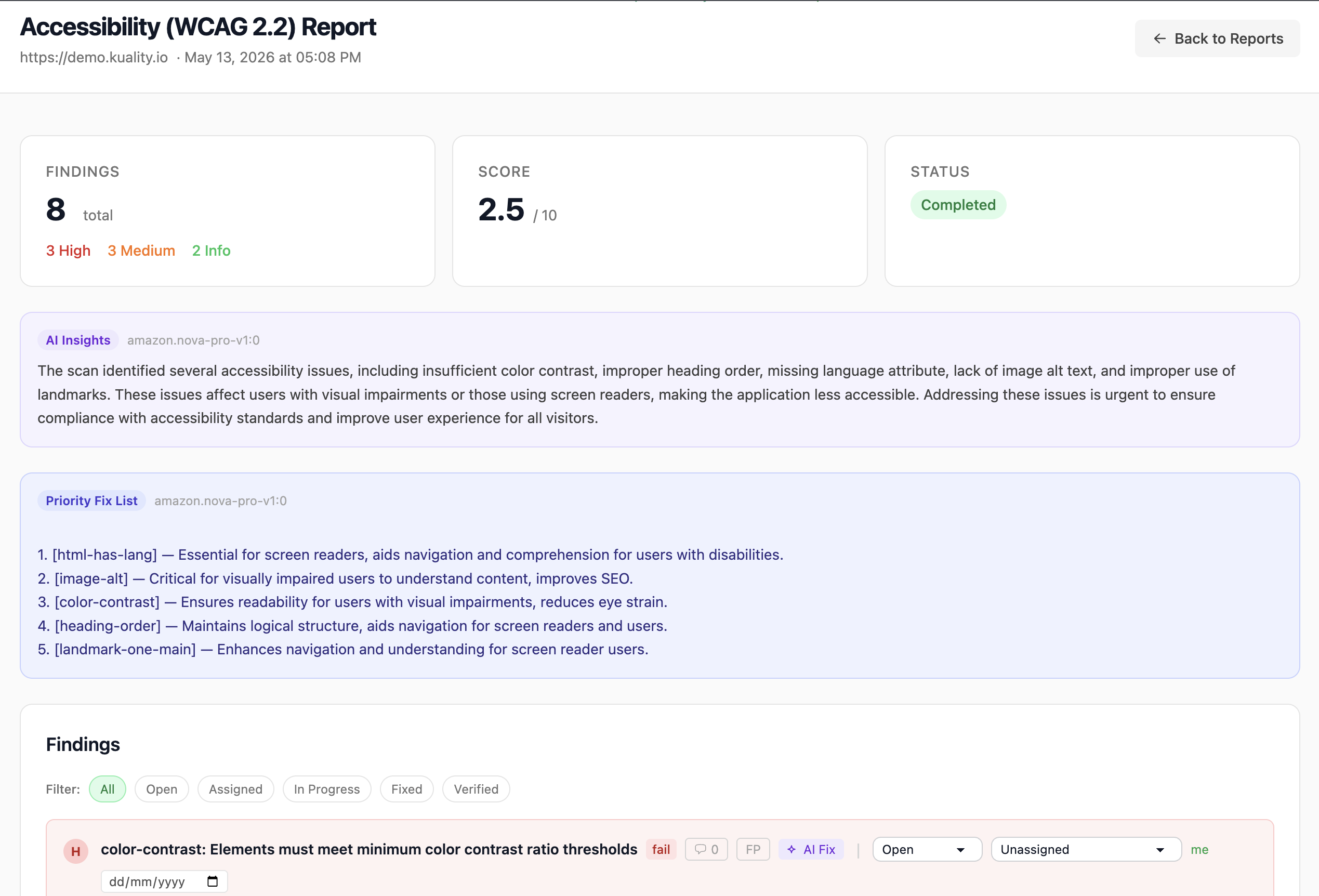The image size is (1319, 896).
Task: Filter findings by Verified status
Action: pos(476,789)
